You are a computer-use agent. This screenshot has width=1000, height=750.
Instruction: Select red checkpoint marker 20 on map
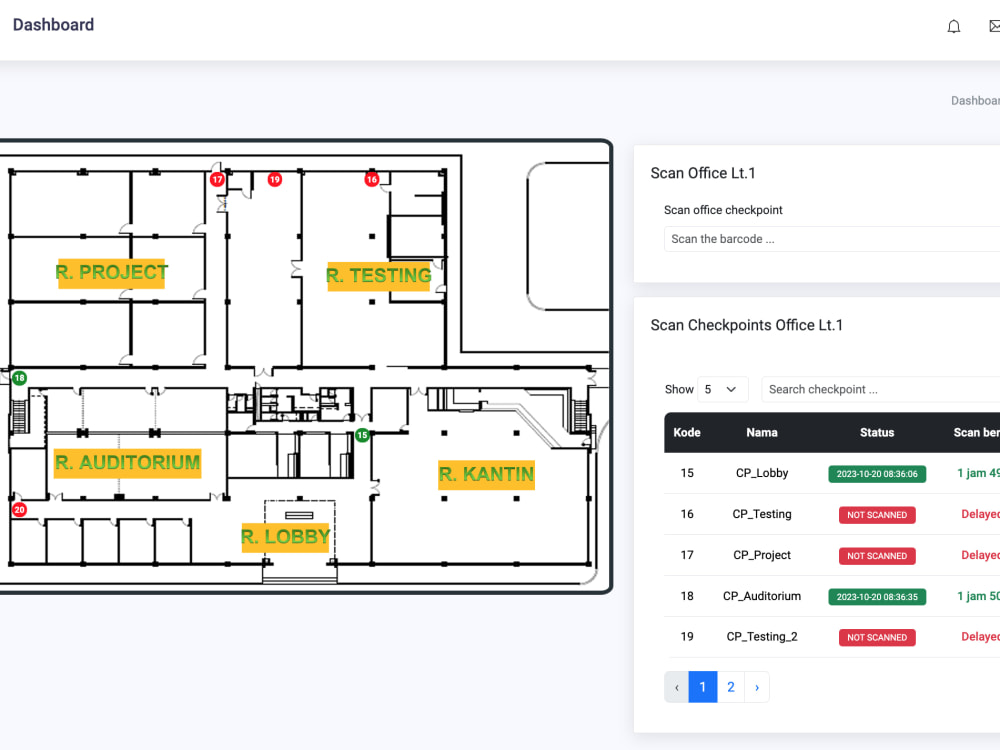click(x=20, y=510)
